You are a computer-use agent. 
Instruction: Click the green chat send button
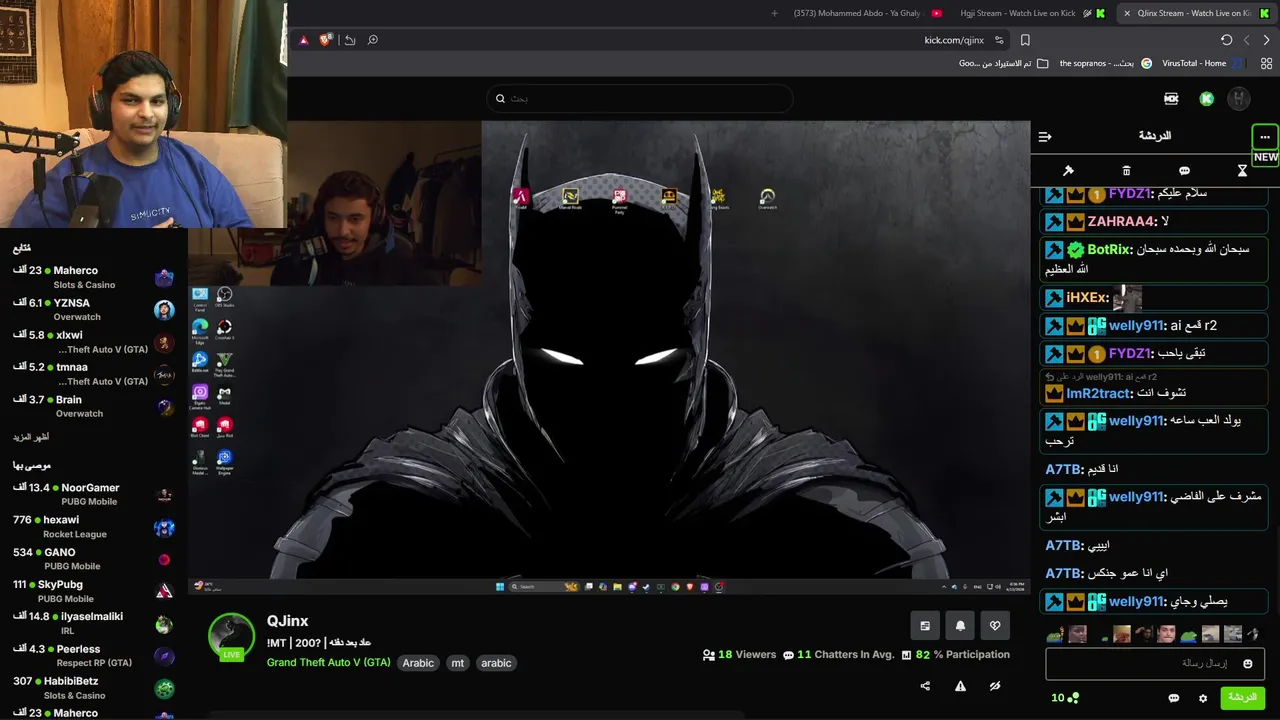coord(1242,698)
